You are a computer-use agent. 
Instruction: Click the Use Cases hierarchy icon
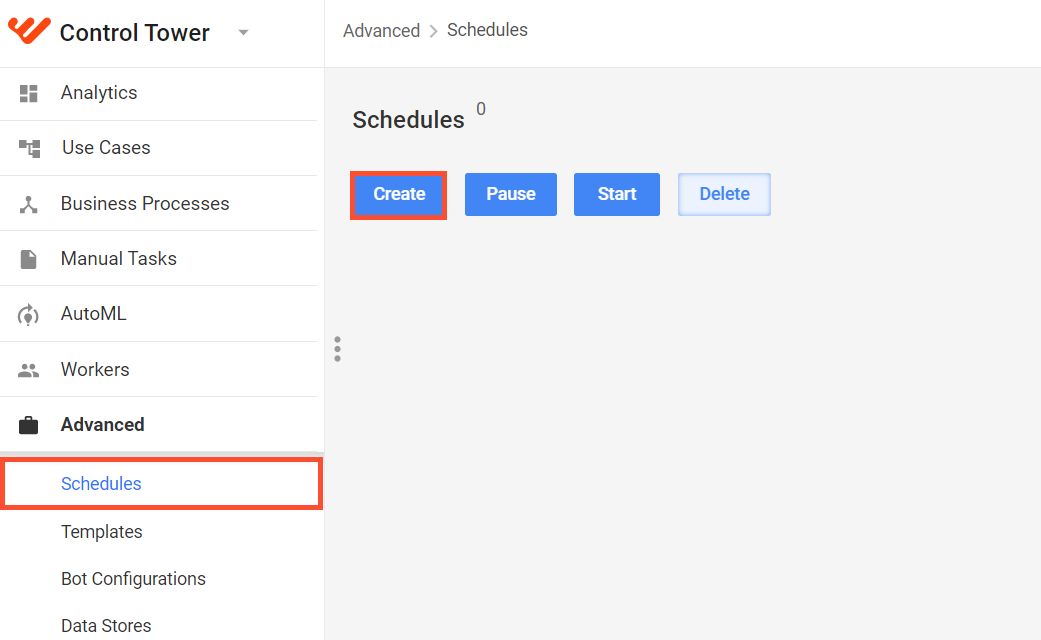coord(29,148)
